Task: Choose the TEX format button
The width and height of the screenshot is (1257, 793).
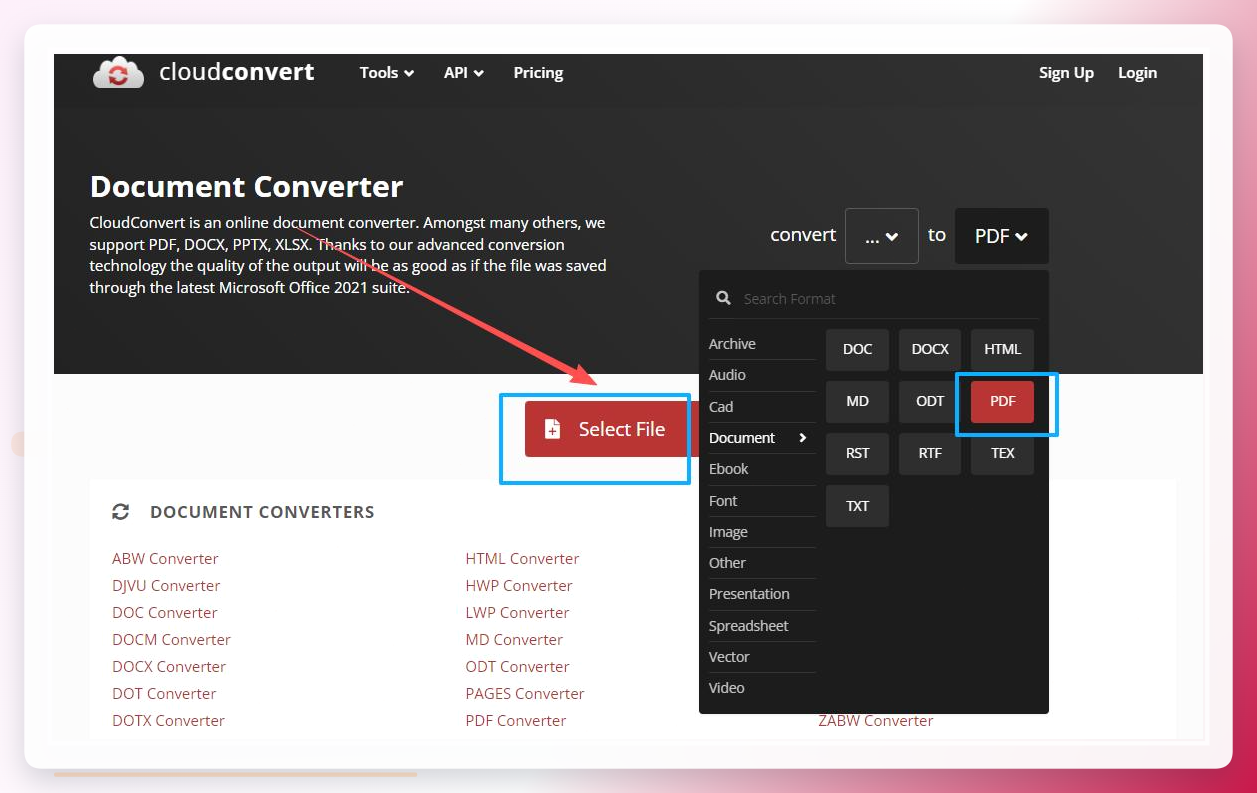Action: pos(1002,453)
